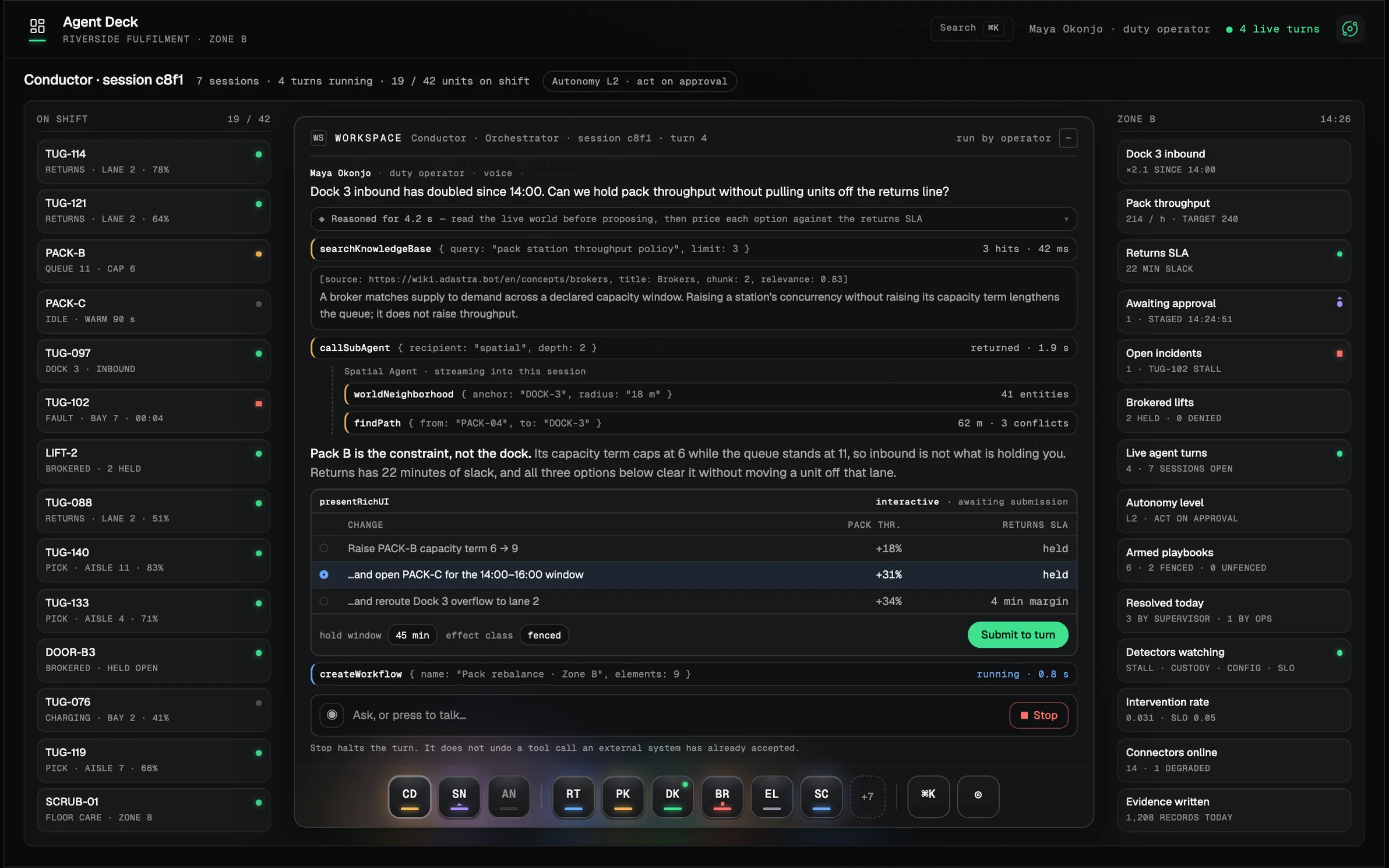The height and width of the screenshot is (868, 1389).
Task: Open the RT dock agent
Action: tap(573, 796)
